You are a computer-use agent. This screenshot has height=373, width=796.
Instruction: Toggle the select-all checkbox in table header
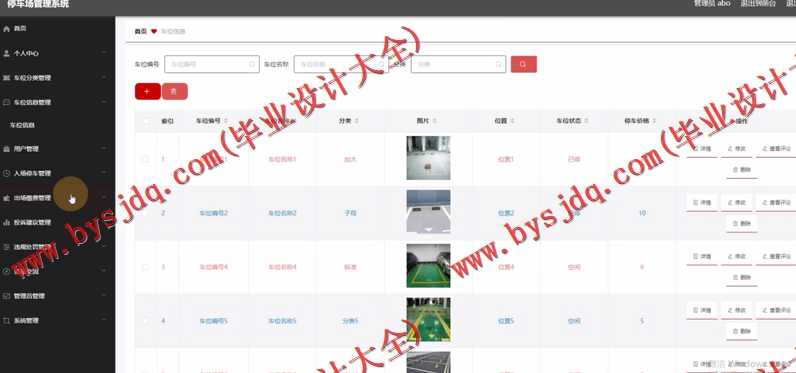(x=146, y=121)
